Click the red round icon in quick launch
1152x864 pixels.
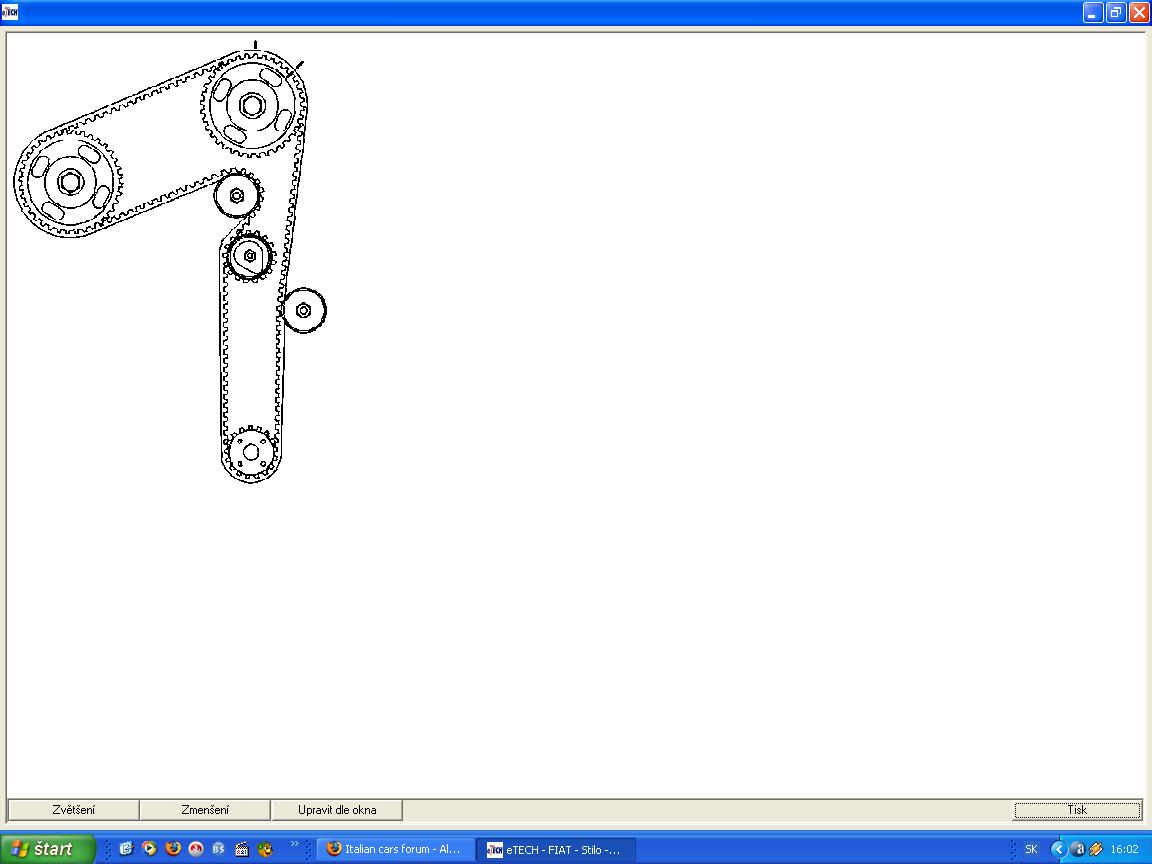point(196,849)
